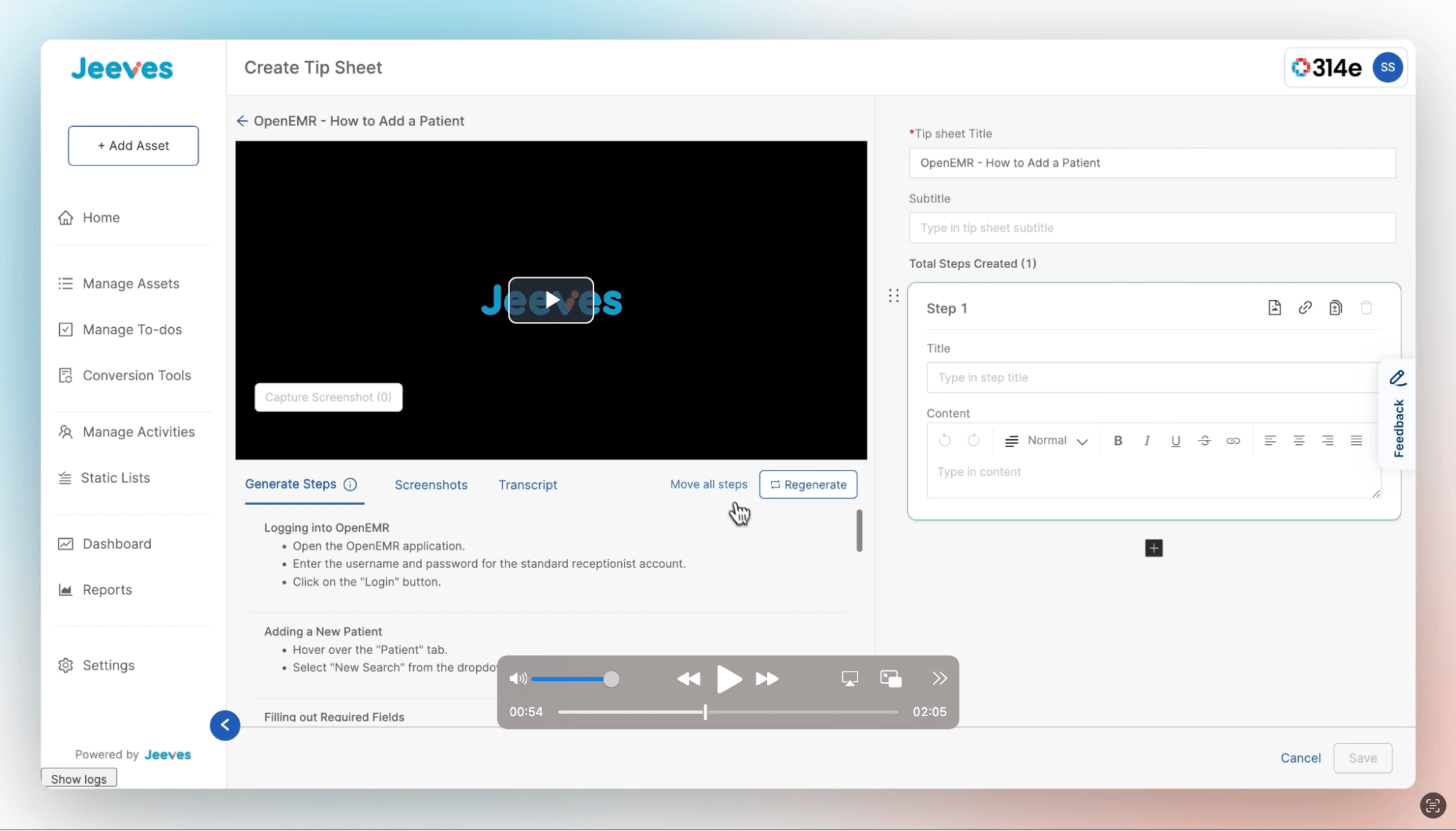
Task: Click the step document image icon
Action: point(1275,308)
